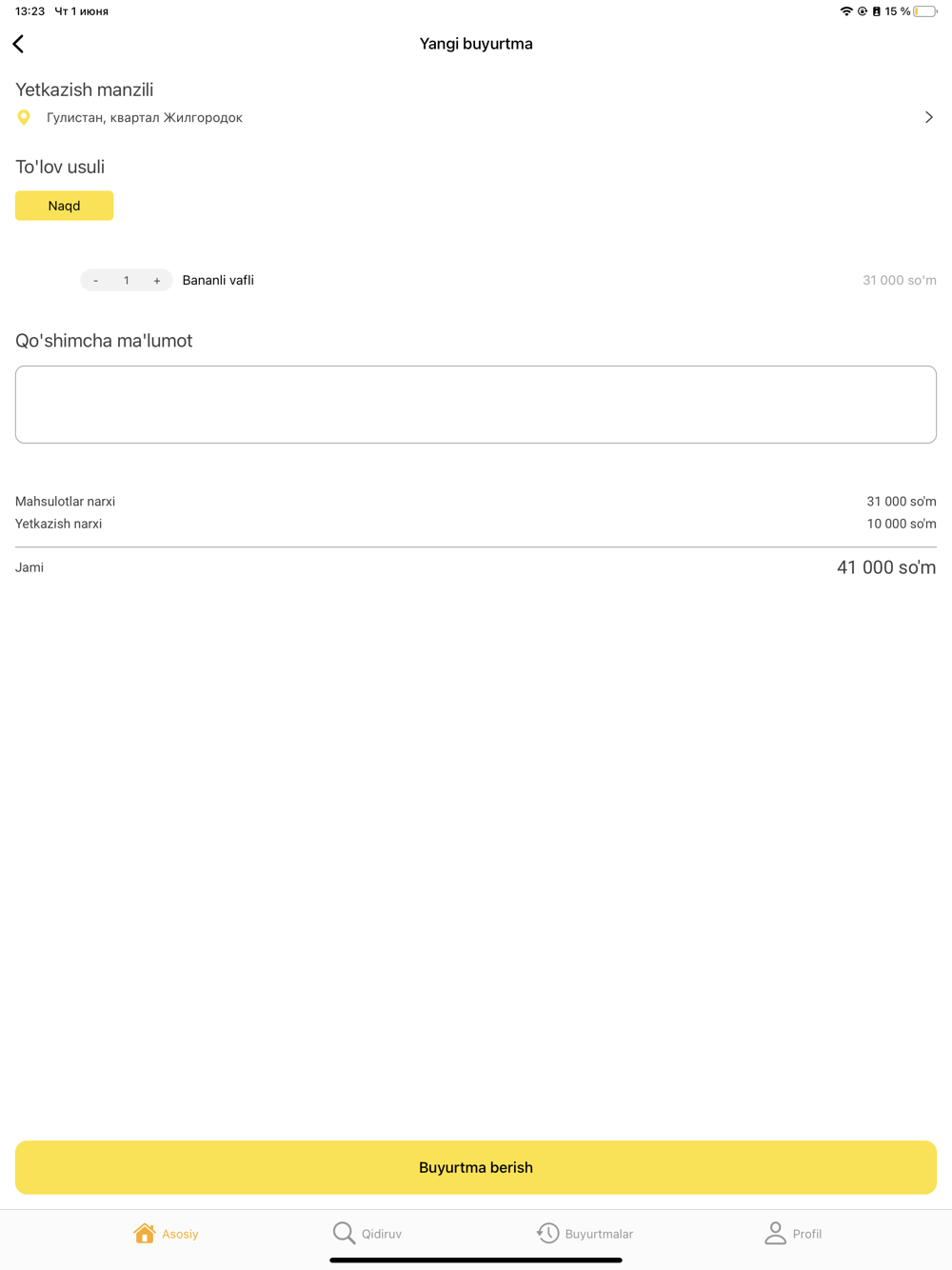Image resolution: width=952 pixels, height=1270 pixels.
Task: Open delivery address chevron arrow
Action: pos(928,117)
